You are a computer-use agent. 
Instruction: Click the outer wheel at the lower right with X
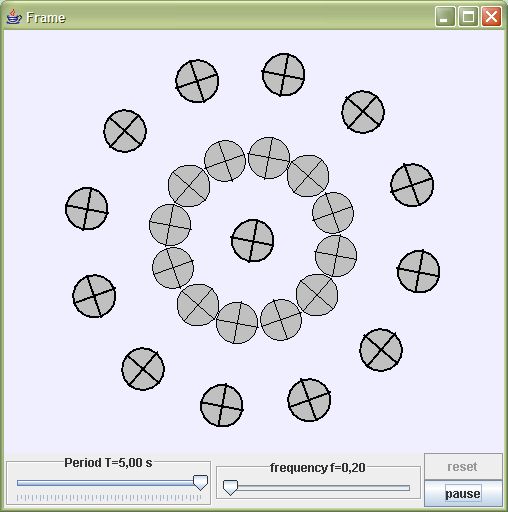(381, 350)
